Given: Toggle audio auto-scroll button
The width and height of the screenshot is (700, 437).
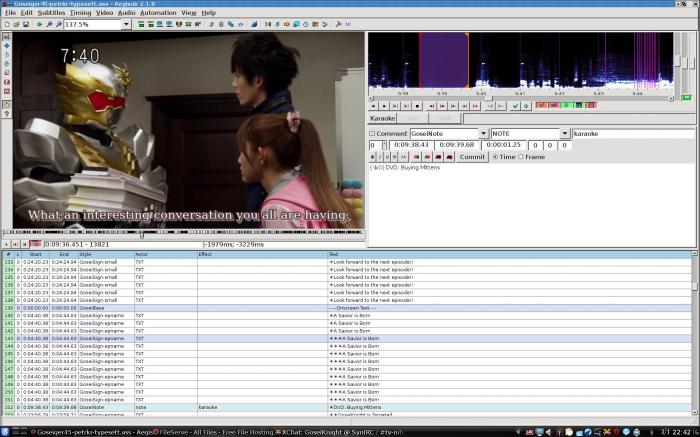Looking at the screenshot, I should pos(566,105).
